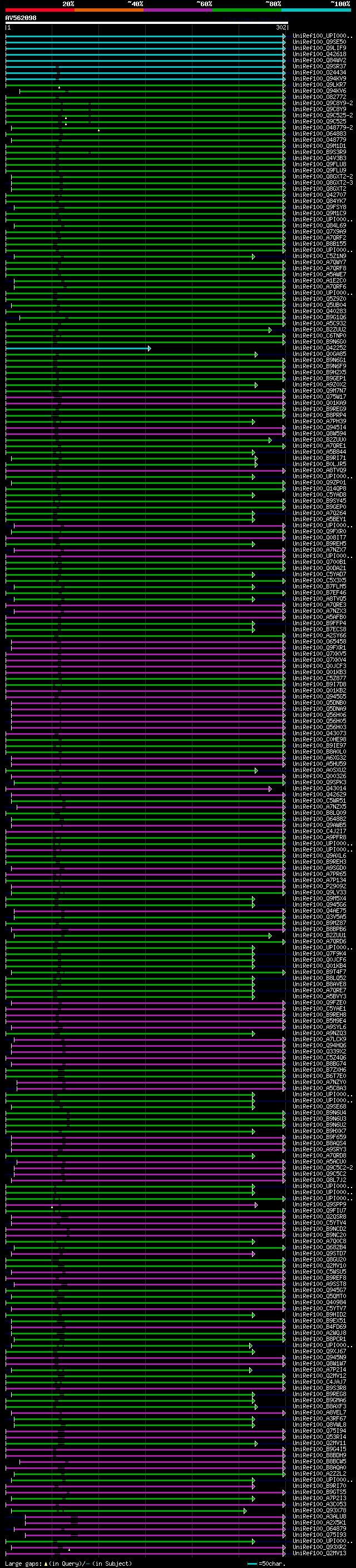Open hit UniRef100_O64883
This screenshot has height=1568, width=356.
319,134
